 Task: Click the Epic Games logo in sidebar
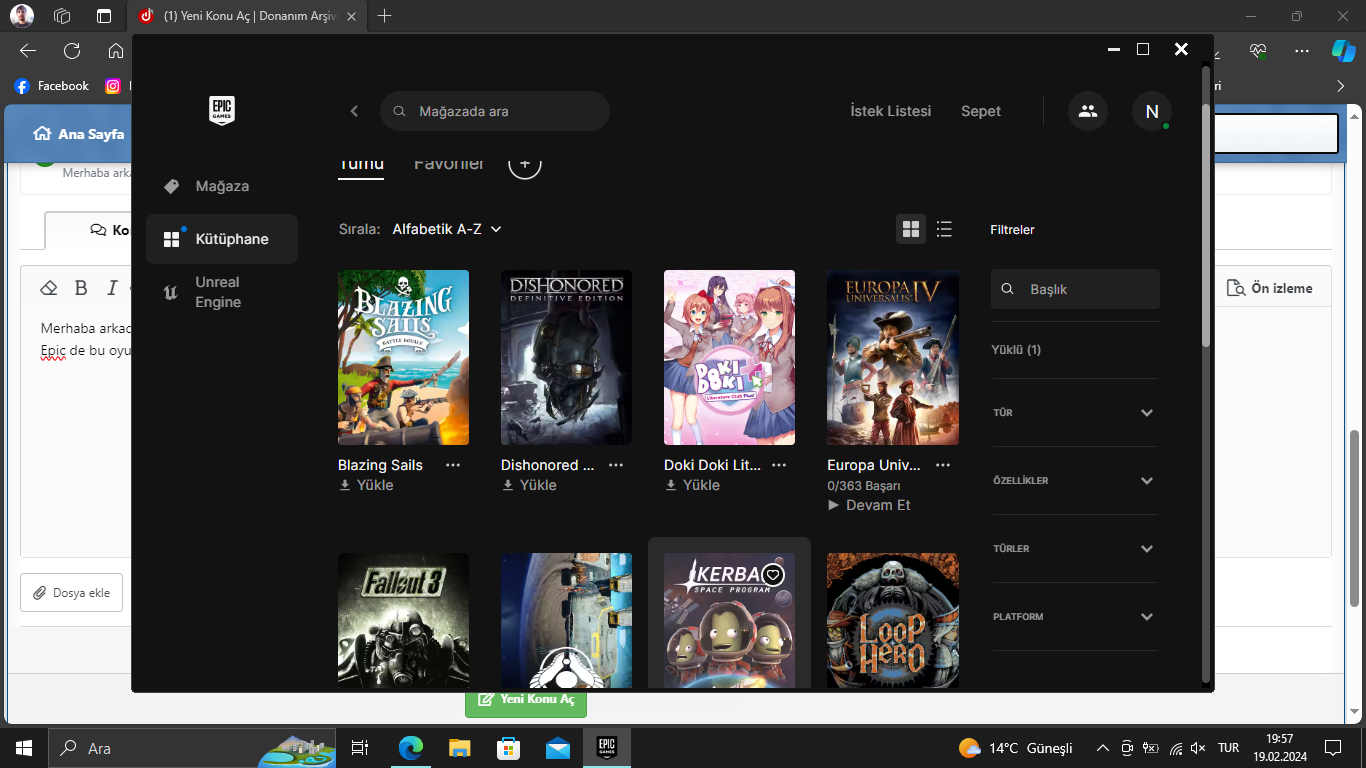222,111
